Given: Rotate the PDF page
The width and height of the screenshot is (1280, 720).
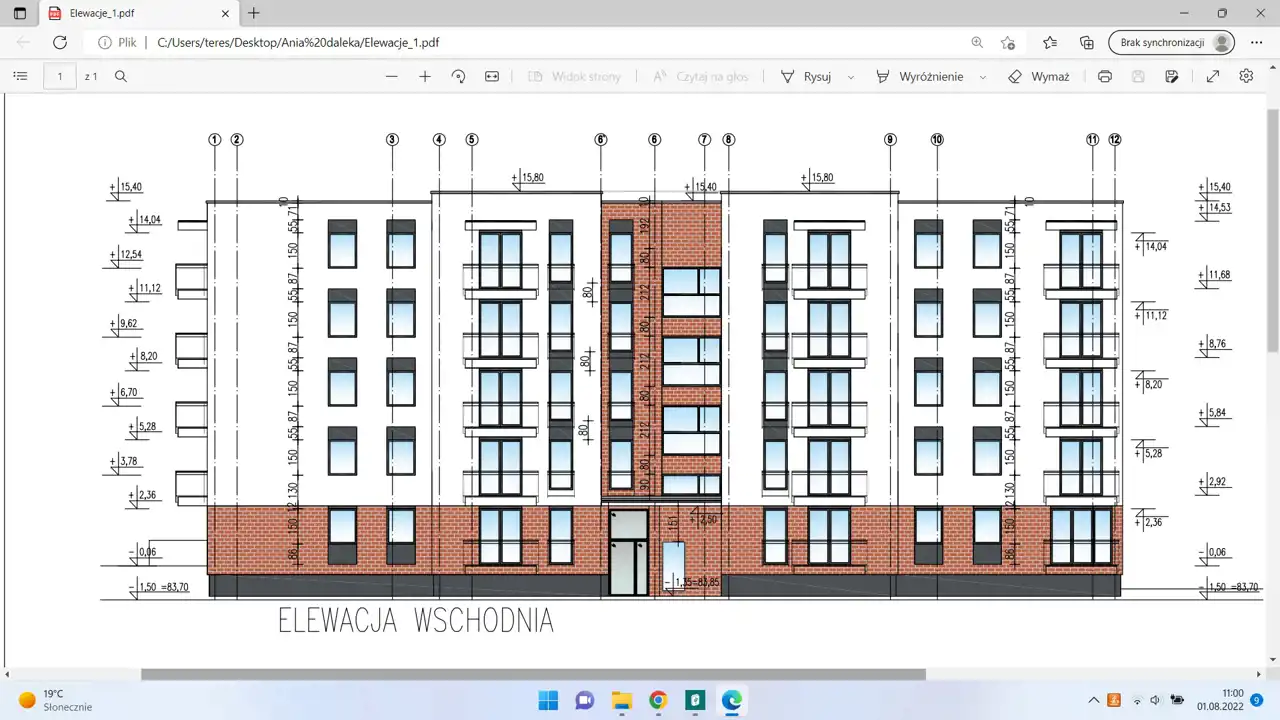Looking at the screenshot, I should [x=459, y=76].
